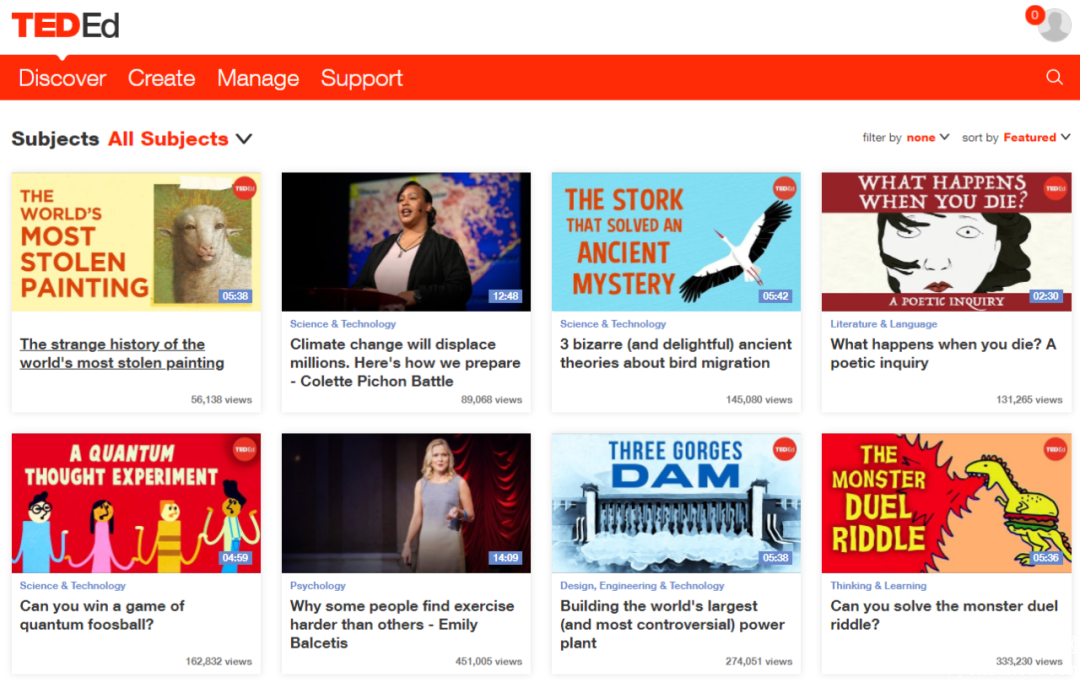Open 'Can you win a game of quantum foosball?' title
Screen dimensions: 1080x683
click(x=102, y=615)
